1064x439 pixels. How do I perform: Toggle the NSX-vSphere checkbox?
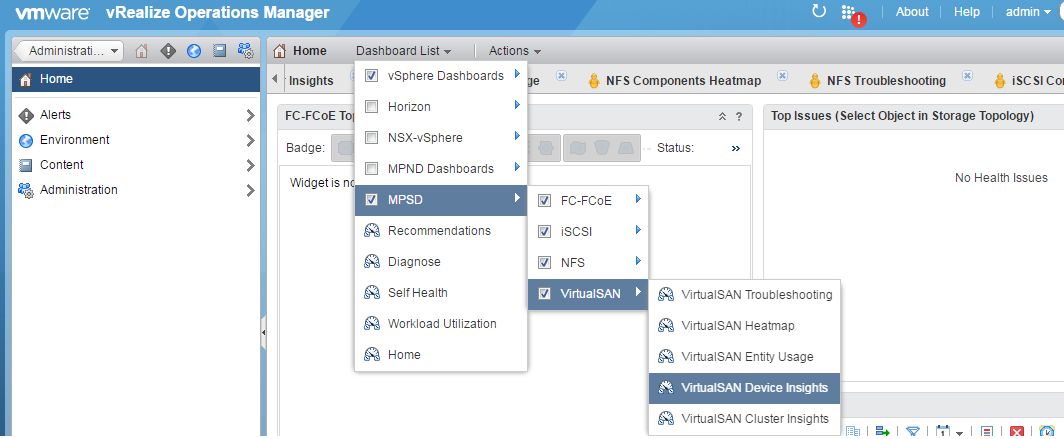(x=371, y=138)
